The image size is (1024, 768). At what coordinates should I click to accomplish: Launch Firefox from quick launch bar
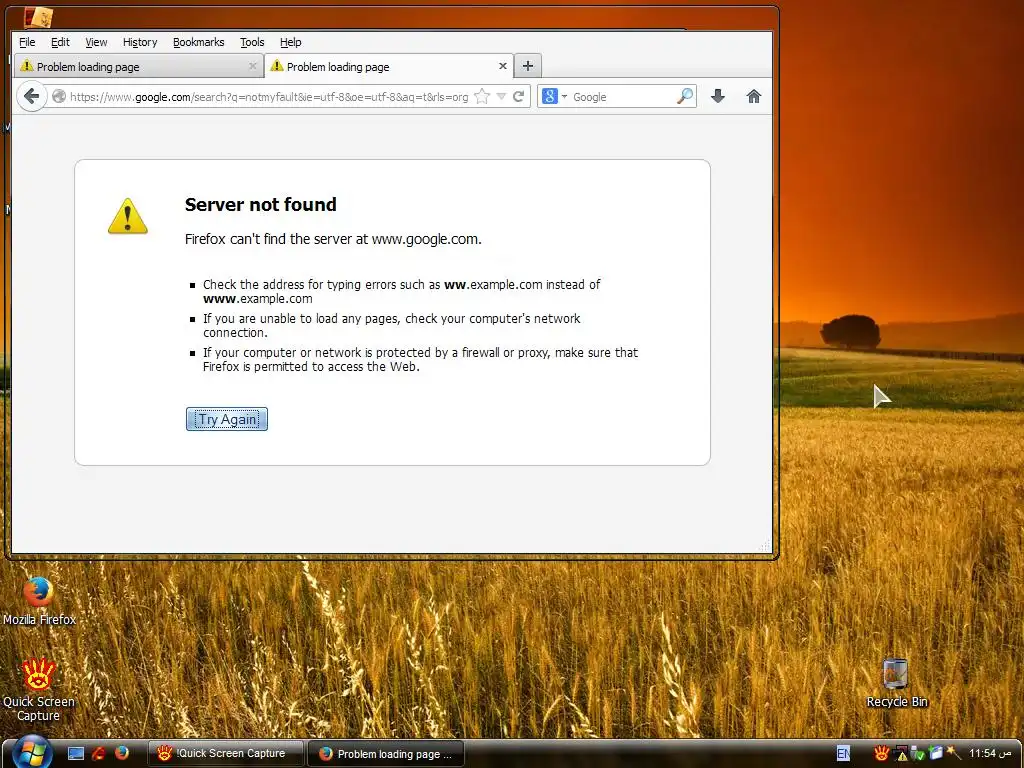[x=121, y=754]
